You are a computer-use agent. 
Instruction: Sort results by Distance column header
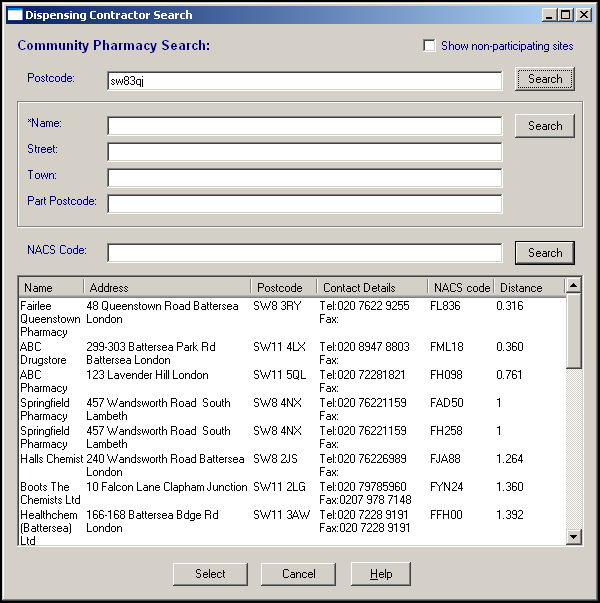tap(528, 288)
